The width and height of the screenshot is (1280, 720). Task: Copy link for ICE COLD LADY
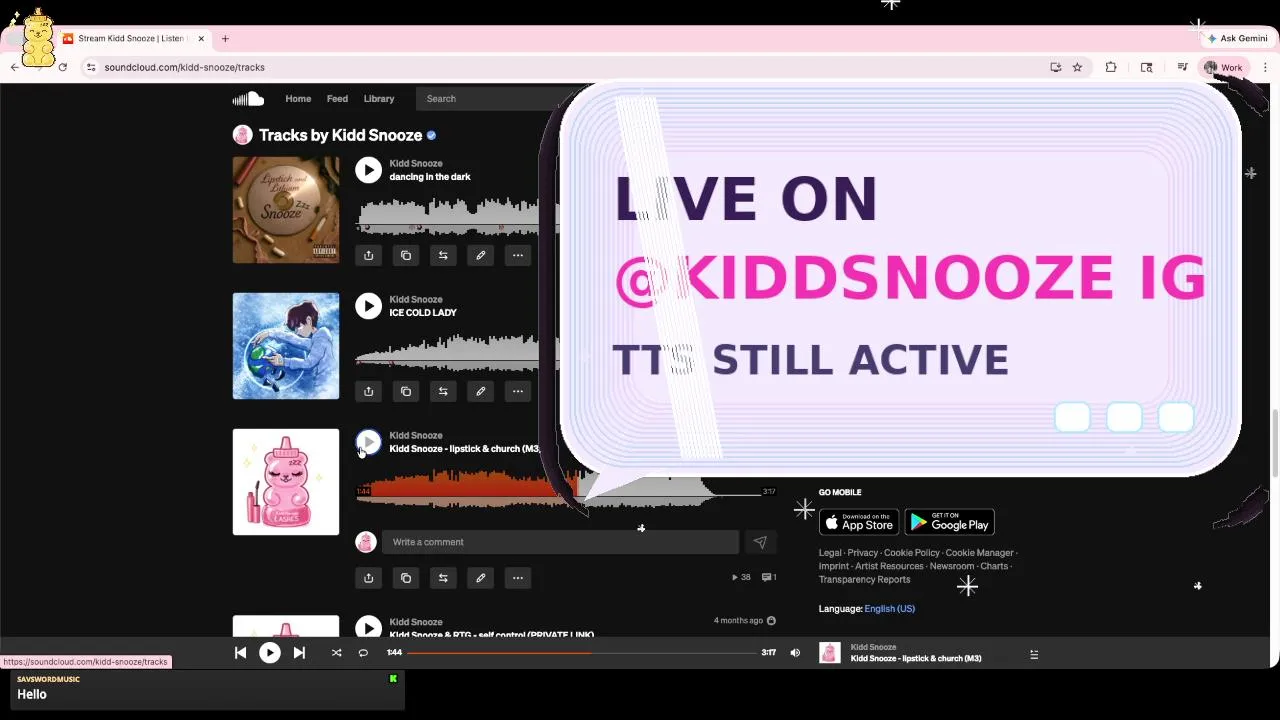pos(406,391)
